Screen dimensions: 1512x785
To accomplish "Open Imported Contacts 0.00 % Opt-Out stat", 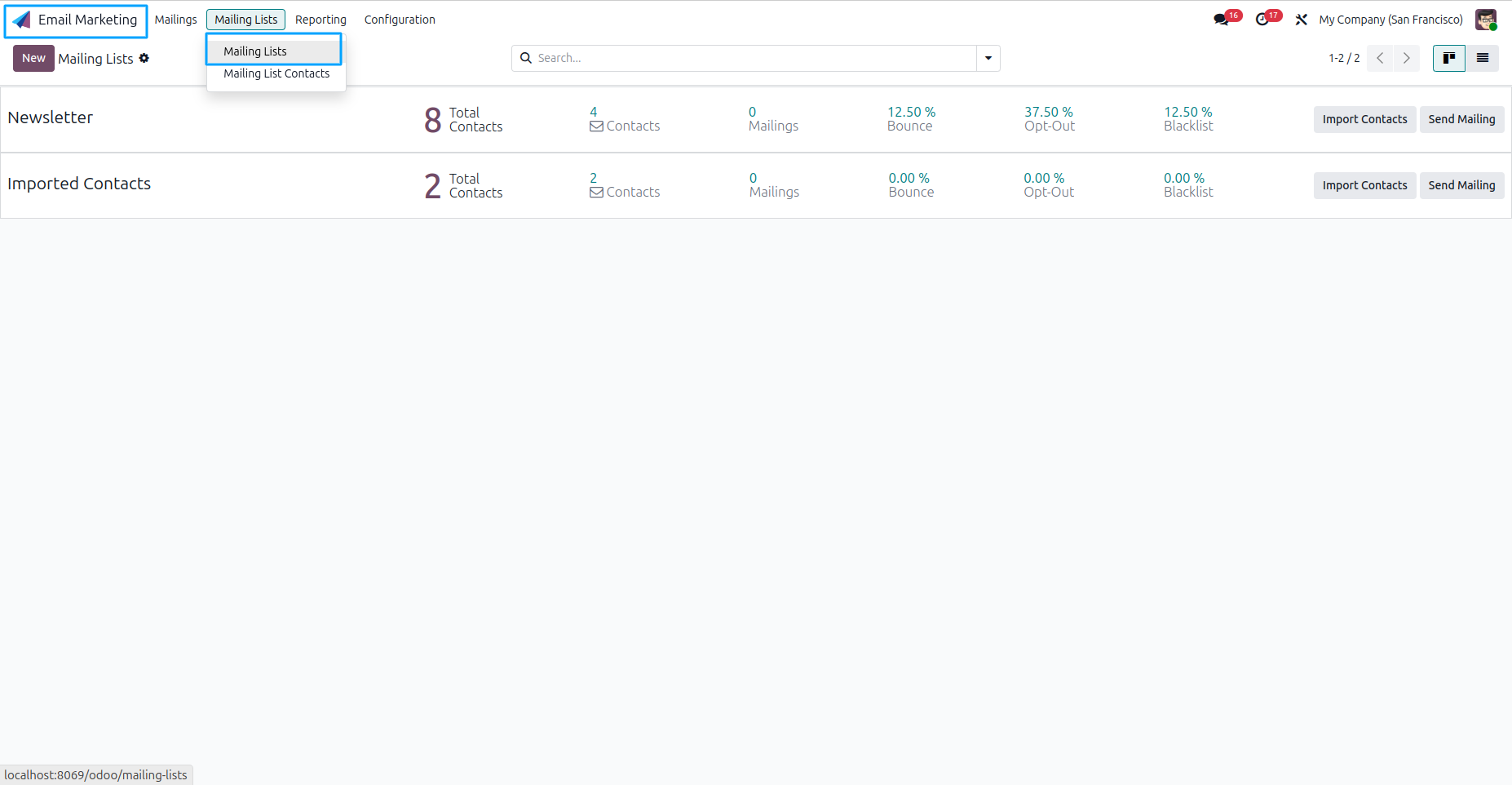I will (x=1049, y=185).
